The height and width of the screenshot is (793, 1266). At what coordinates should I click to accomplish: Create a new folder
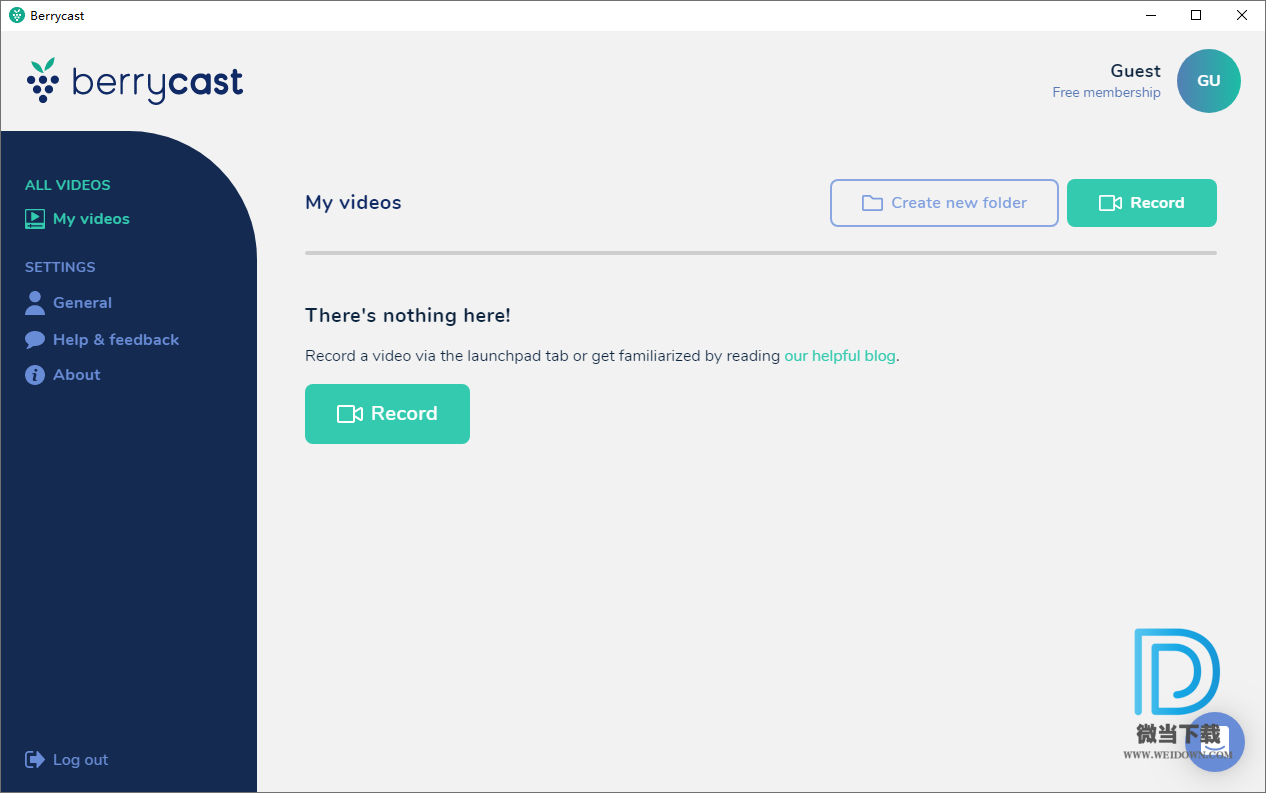point(944,203)
